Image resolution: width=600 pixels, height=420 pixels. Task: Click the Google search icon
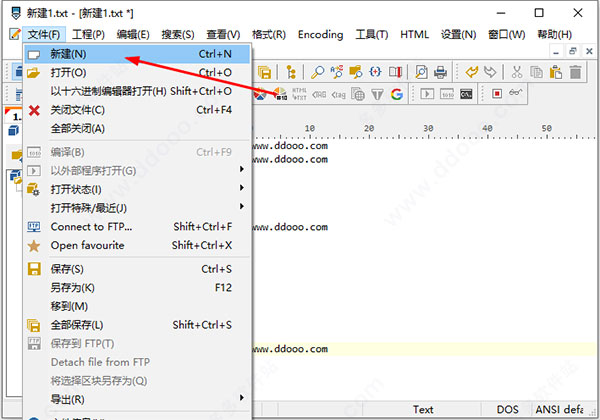pos(397,94)
